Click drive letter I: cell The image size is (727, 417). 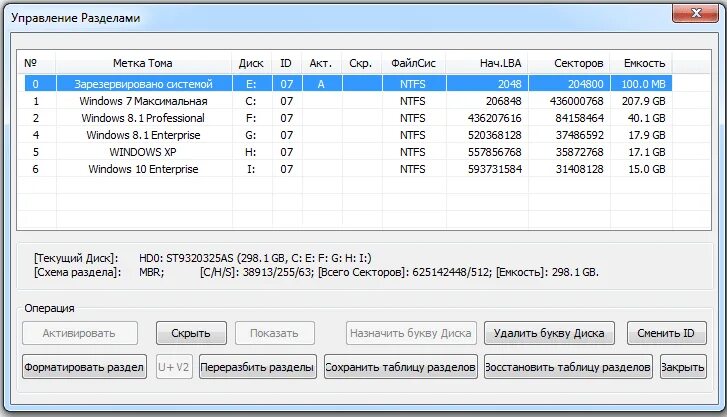tap(251, 169)
